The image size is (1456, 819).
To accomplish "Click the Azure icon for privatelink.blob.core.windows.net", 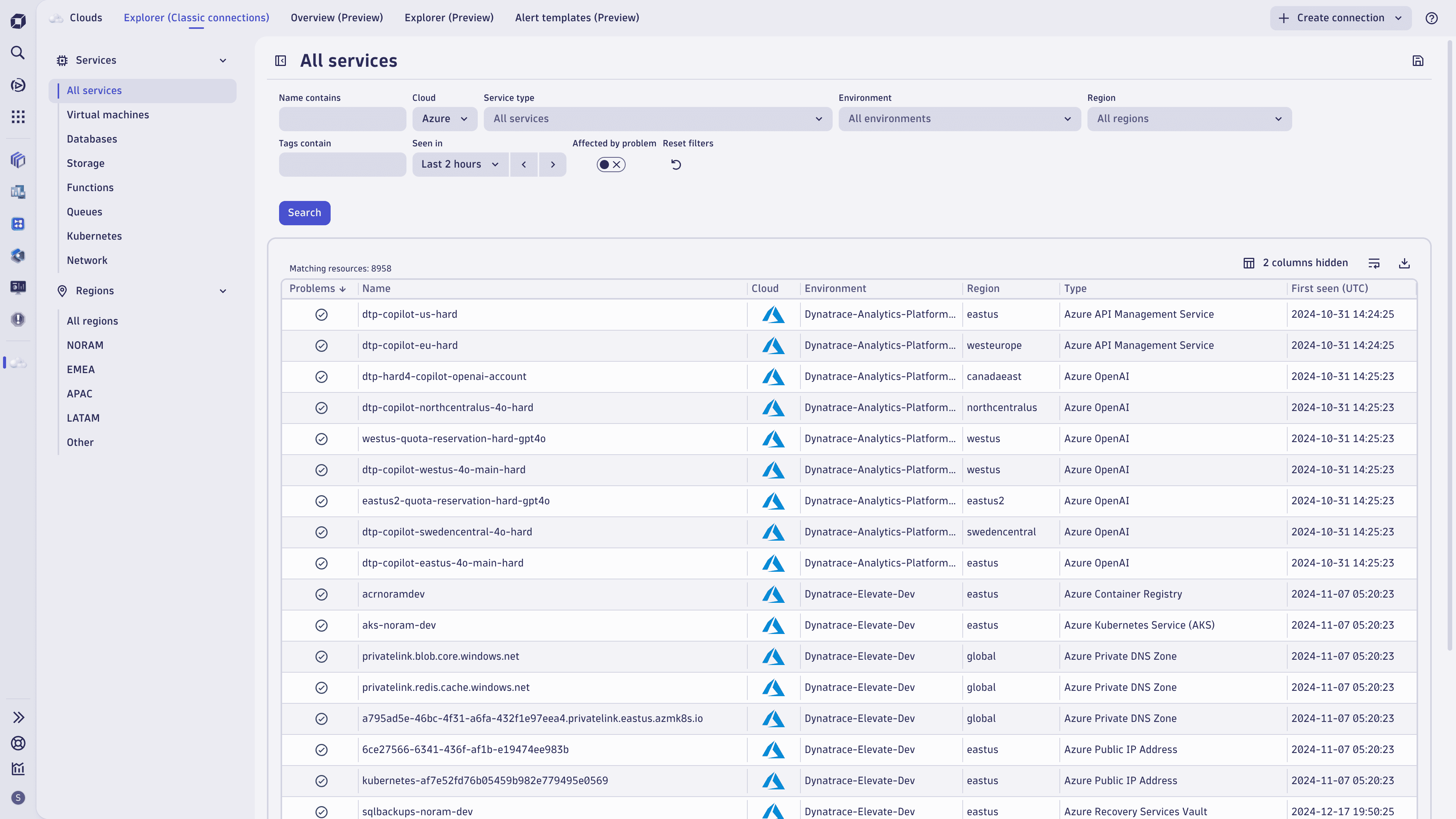I will tap(773, 656).
